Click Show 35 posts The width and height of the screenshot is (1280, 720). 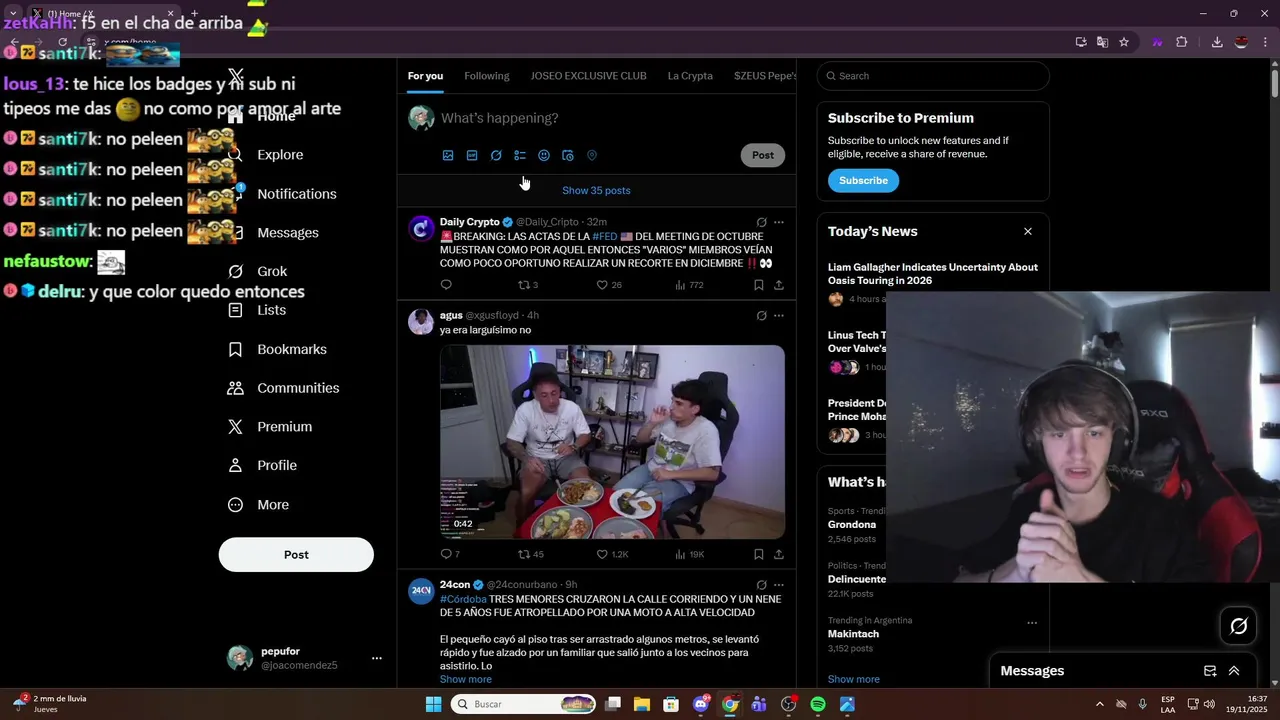pyautogui.click(x=596, y=191)
